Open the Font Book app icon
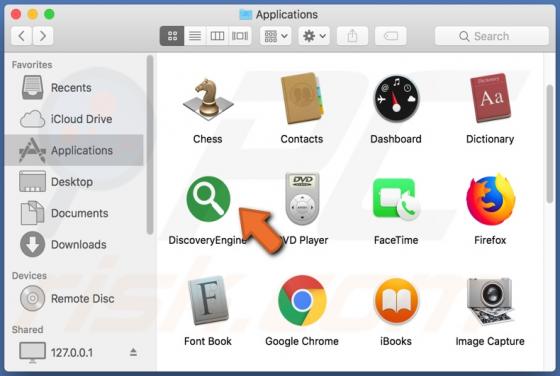Viewport: 560px width, 376px height. 208,300
